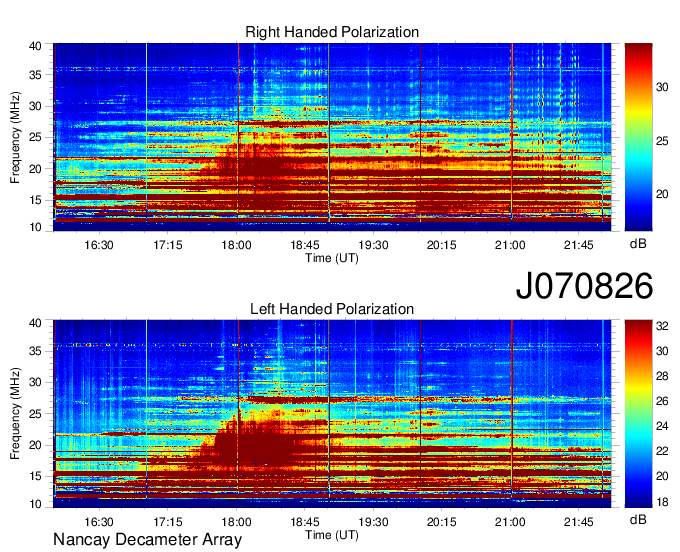The height and width of the screenshot is (552, 680).
Task: Click the 21:45 time tick under Right Handed plot
Action: 579,245
